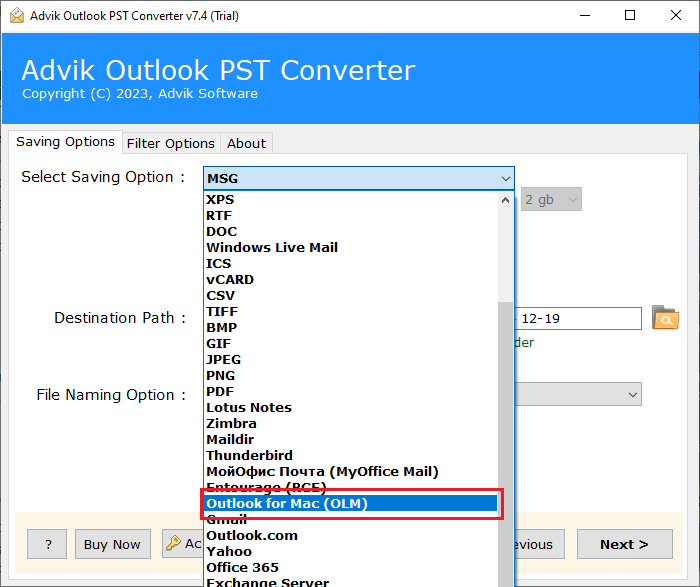Select Windows Live Mail option
Image resolution: width=700 pixels, height=587 pixels.
(x=351, y=248)
